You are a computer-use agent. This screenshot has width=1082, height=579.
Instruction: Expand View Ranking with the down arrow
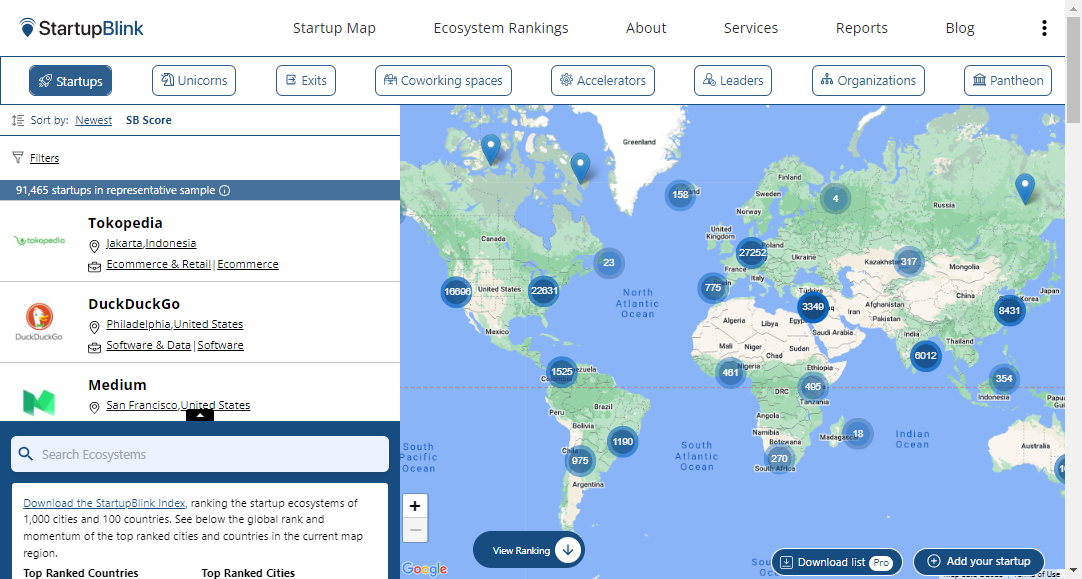[568, 550]
